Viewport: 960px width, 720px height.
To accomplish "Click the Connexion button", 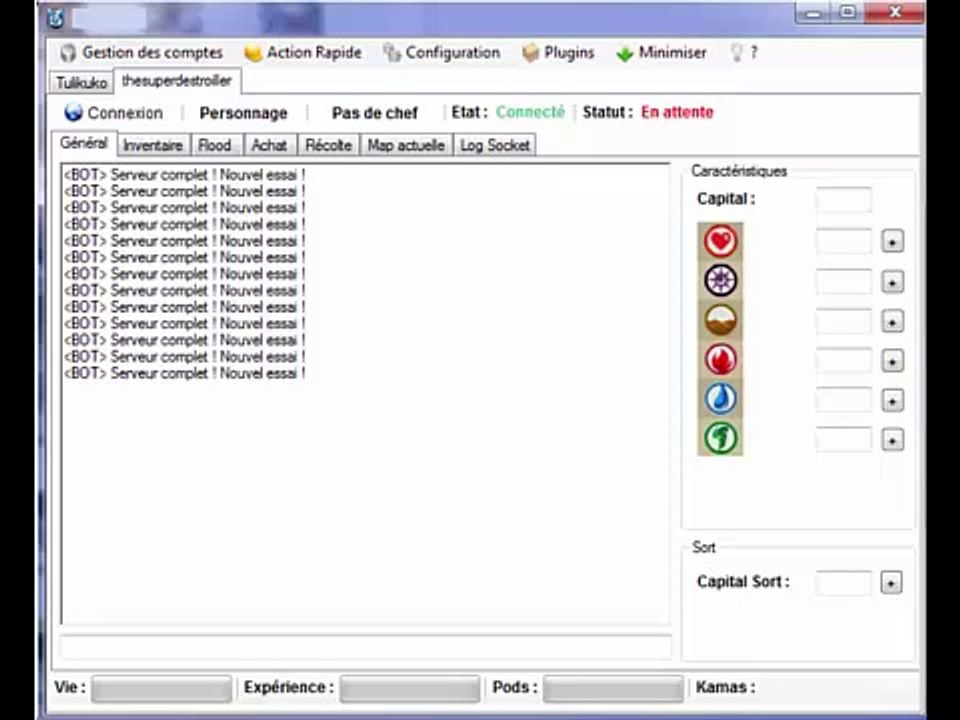I will tap(114, 113).
